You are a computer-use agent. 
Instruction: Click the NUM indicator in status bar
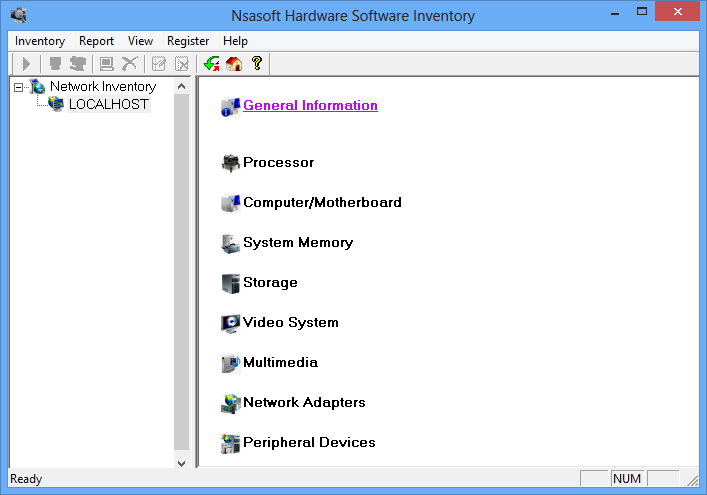tap(627, 478)
